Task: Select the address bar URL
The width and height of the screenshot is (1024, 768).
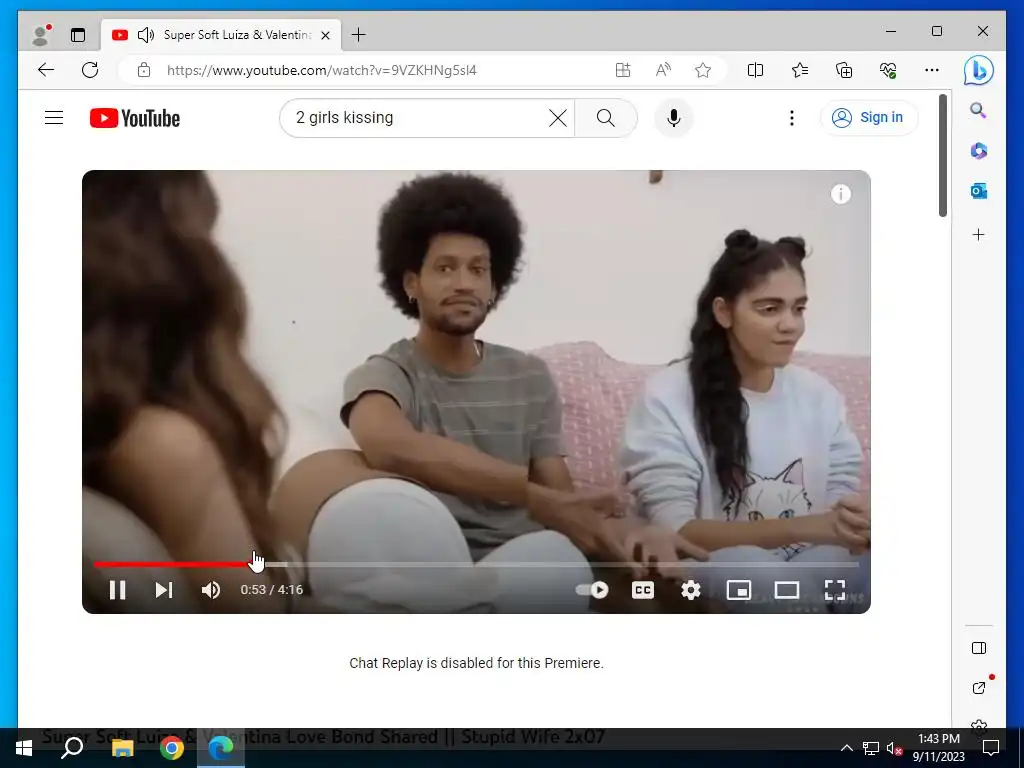Action: (x=321, y=70)
